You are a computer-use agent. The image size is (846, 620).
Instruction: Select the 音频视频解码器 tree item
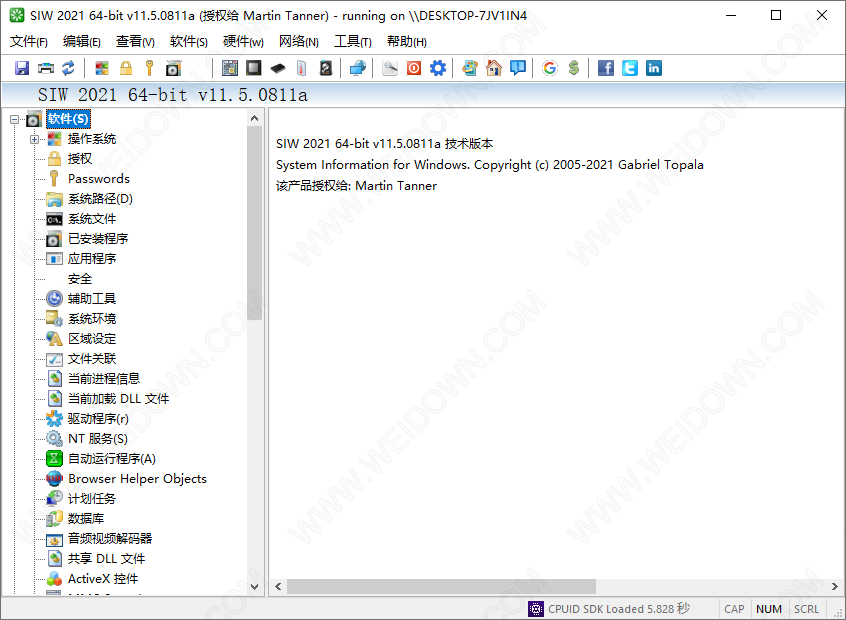click(110, 539)
